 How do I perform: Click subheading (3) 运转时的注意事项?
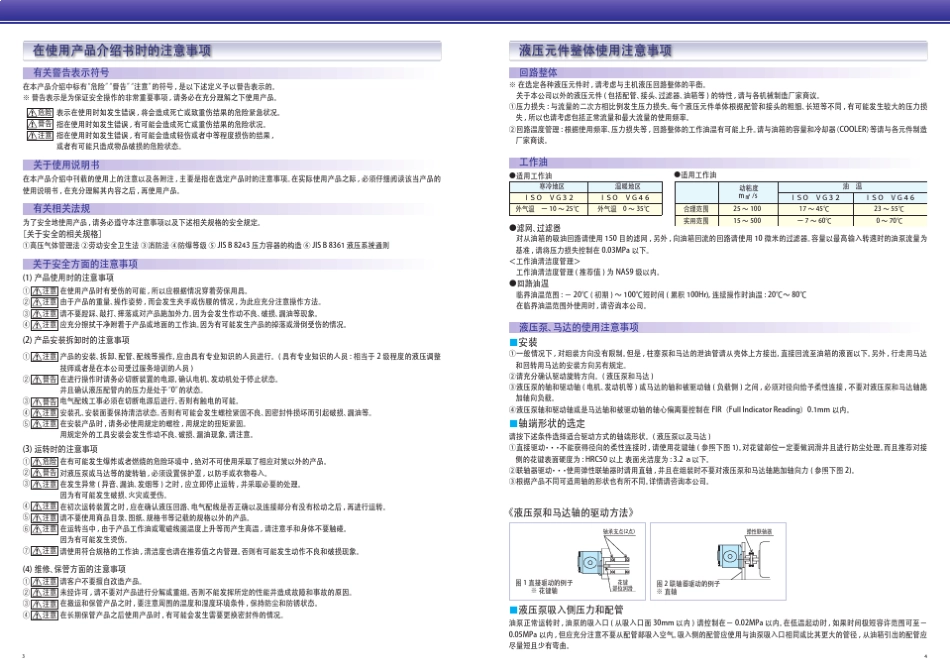pyautogui.click(x=61, y=450)
